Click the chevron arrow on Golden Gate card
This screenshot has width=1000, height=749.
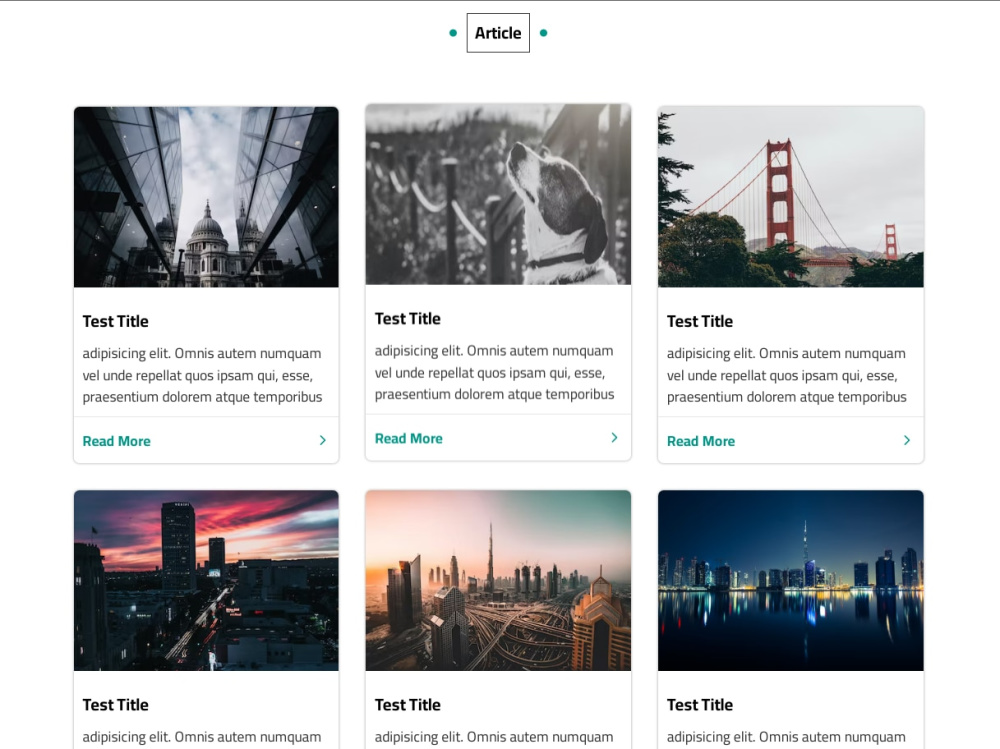pos(907,440)
